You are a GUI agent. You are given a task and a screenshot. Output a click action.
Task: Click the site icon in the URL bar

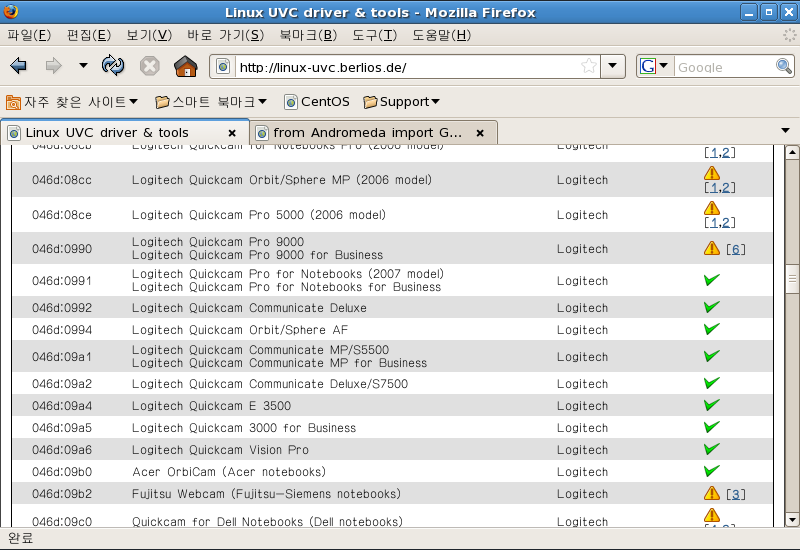223,66
